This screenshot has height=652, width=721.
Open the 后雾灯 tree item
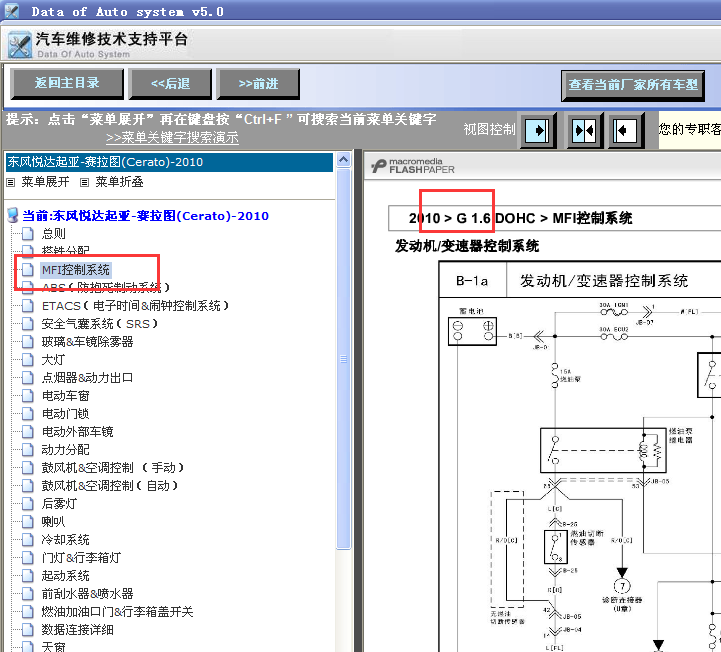[x=59, y=503]
